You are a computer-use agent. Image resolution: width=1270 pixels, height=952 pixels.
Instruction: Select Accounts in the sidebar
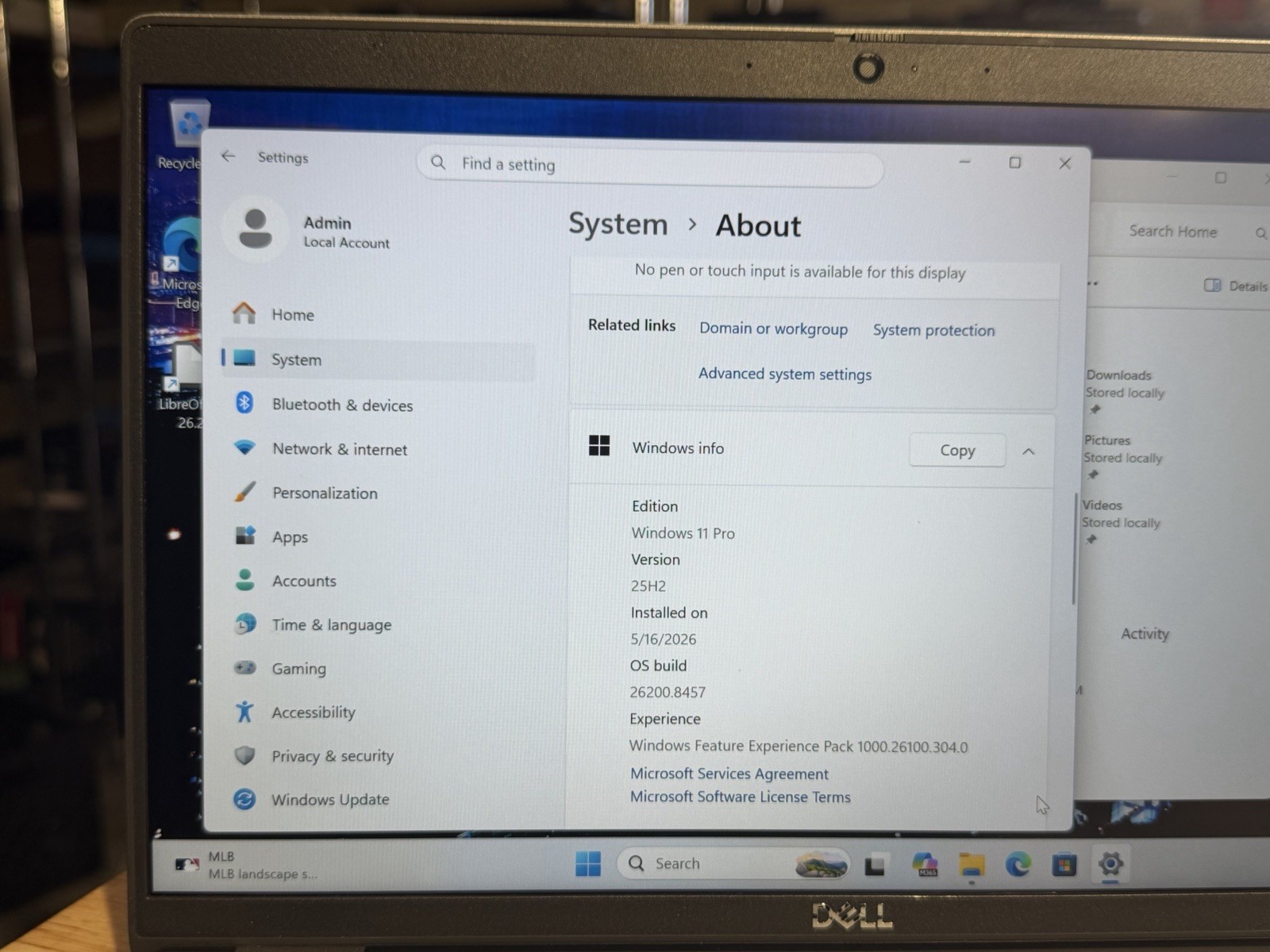point(379,581)
